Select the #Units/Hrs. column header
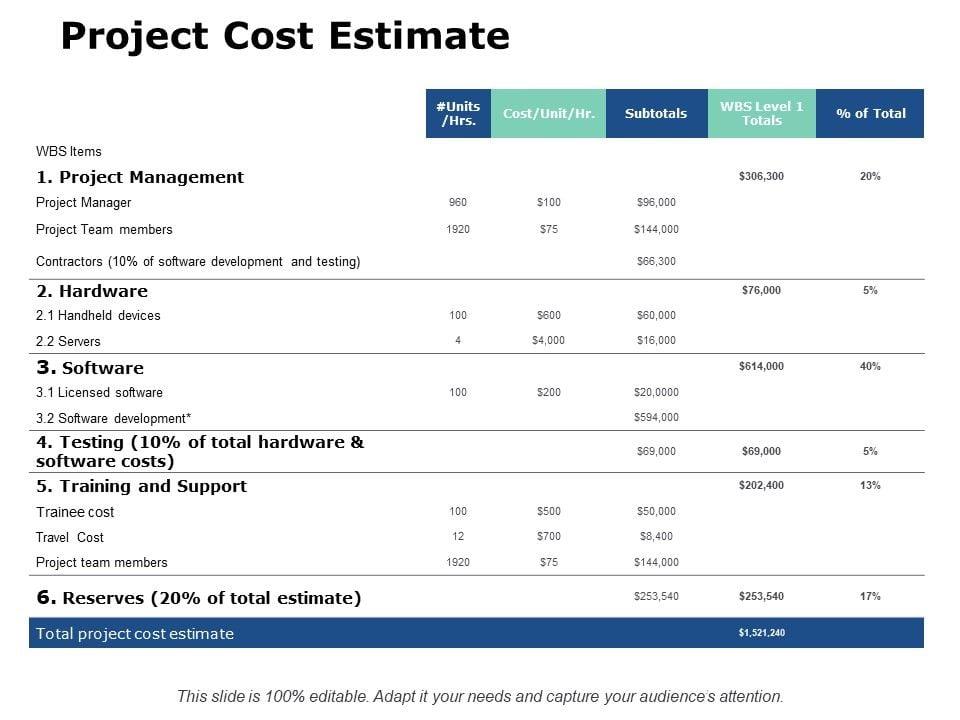This screenshot has height=720, width=960. click(x=458, y=114)
